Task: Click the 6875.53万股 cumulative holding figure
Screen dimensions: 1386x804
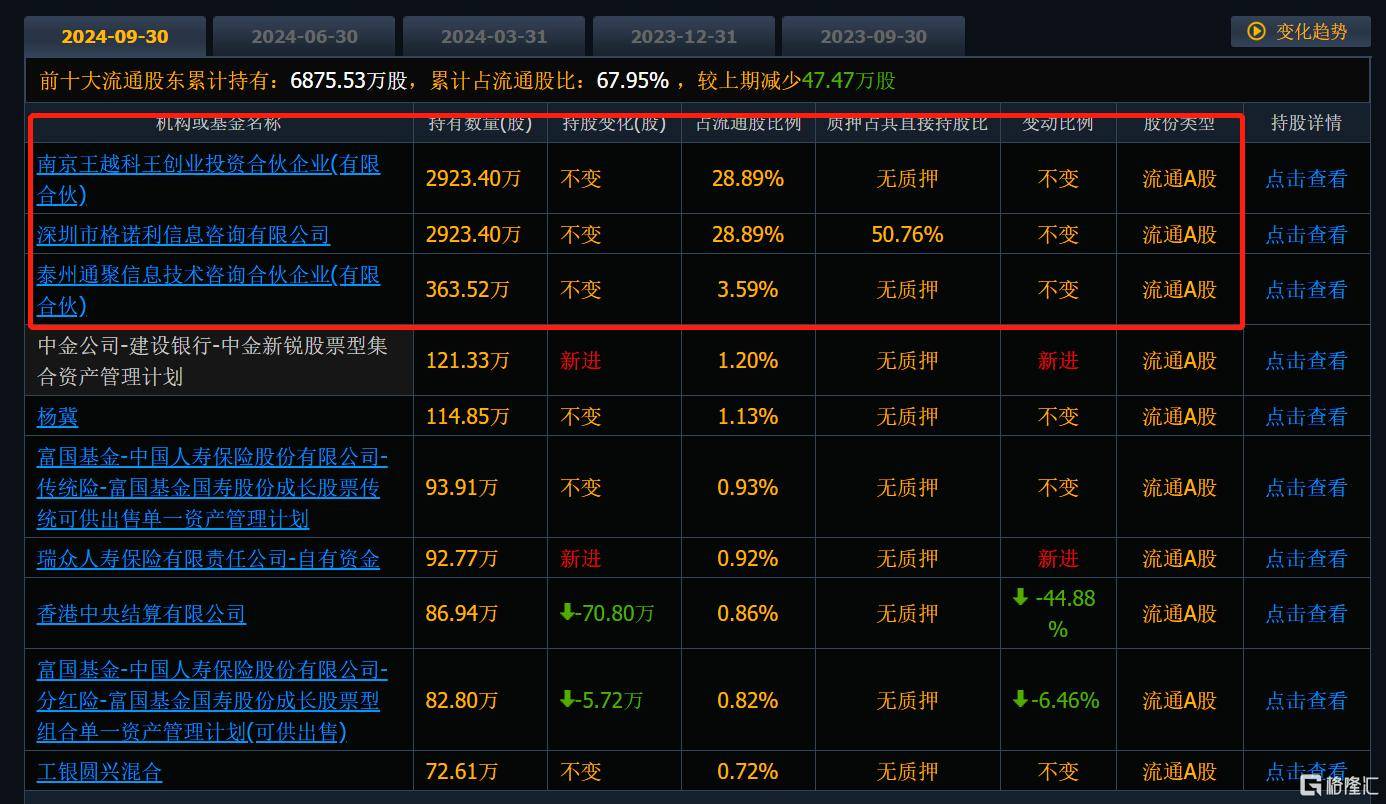Action: [350, 81]
